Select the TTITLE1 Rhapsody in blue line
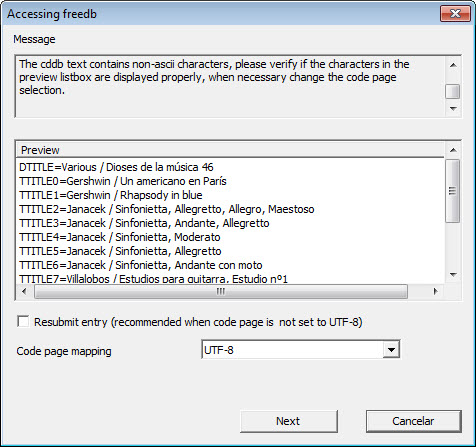This screenshot has height=447, width=476. click(x=111, y=195)
